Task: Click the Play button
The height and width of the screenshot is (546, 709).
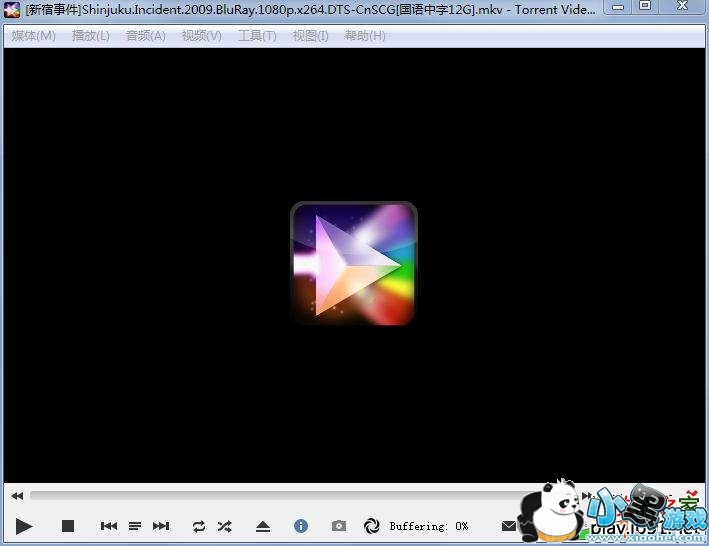Action: point(24,526)
